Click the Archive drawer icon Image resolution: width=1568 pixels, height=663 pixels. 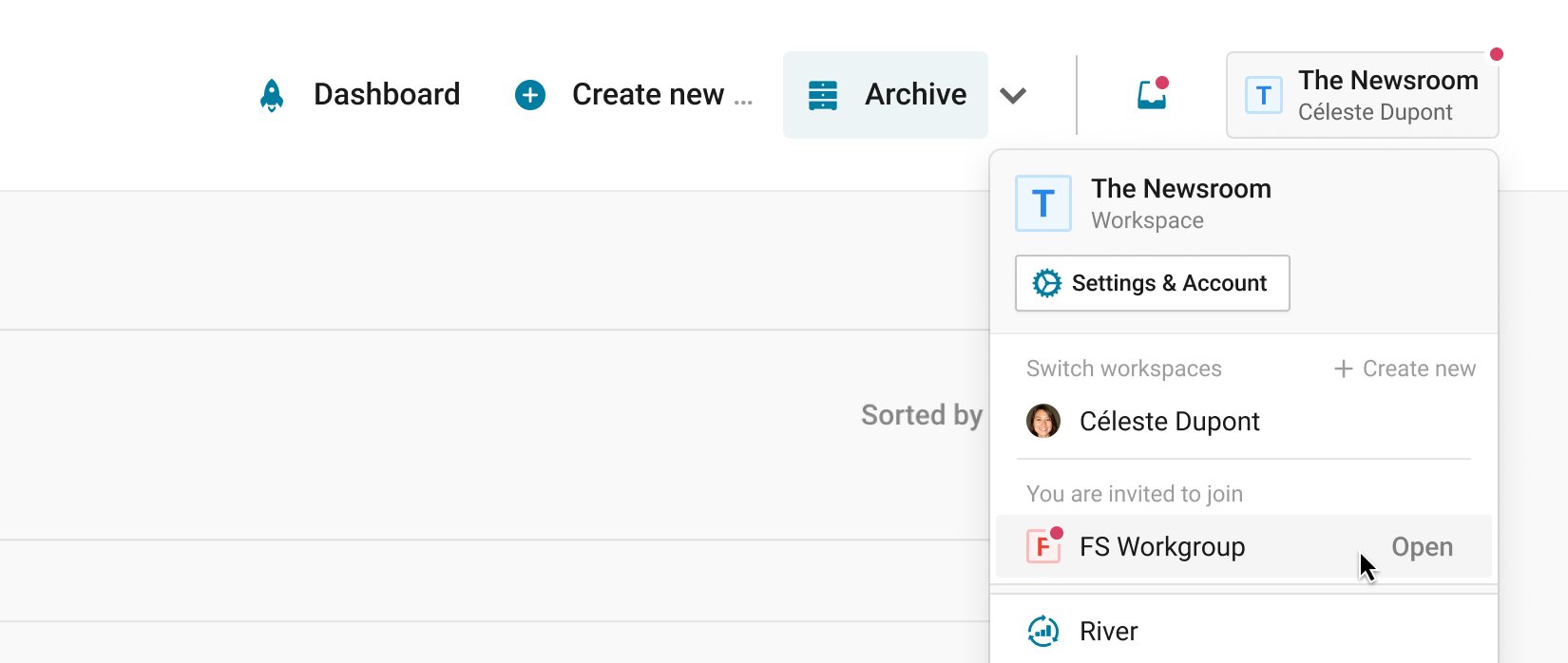pyautogui.click(x=823, y=95)
